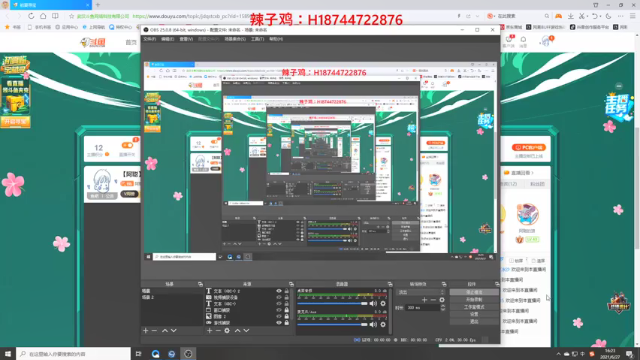
Task: Open OBS 设置 settings button
Action: coord(474,314)
